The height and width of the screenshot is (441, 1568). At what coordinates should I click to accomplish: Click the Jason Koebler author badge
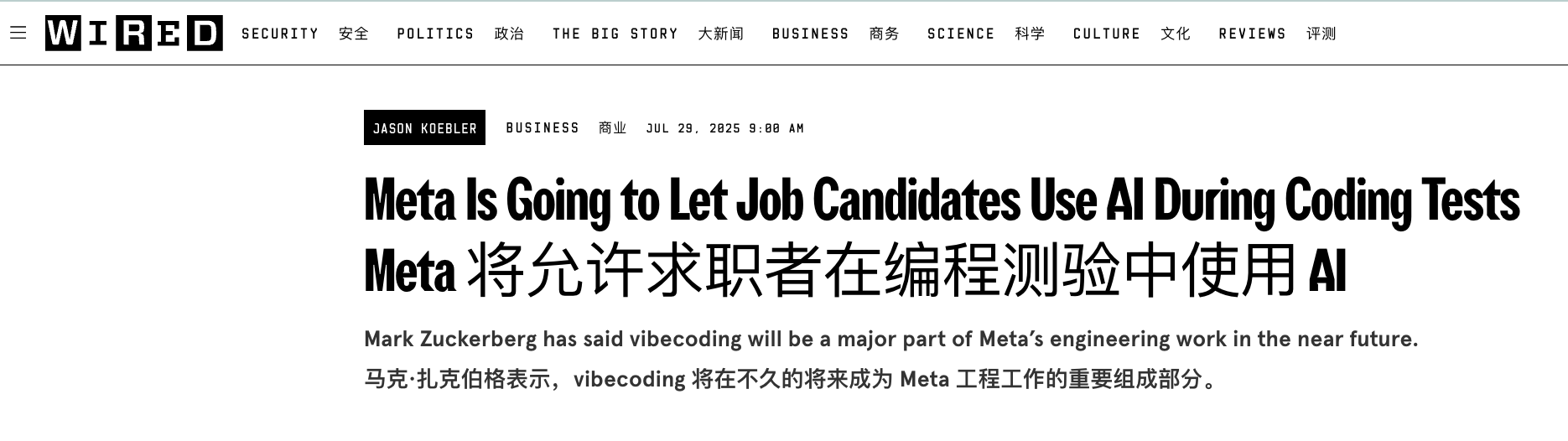(x=424, y=127)
